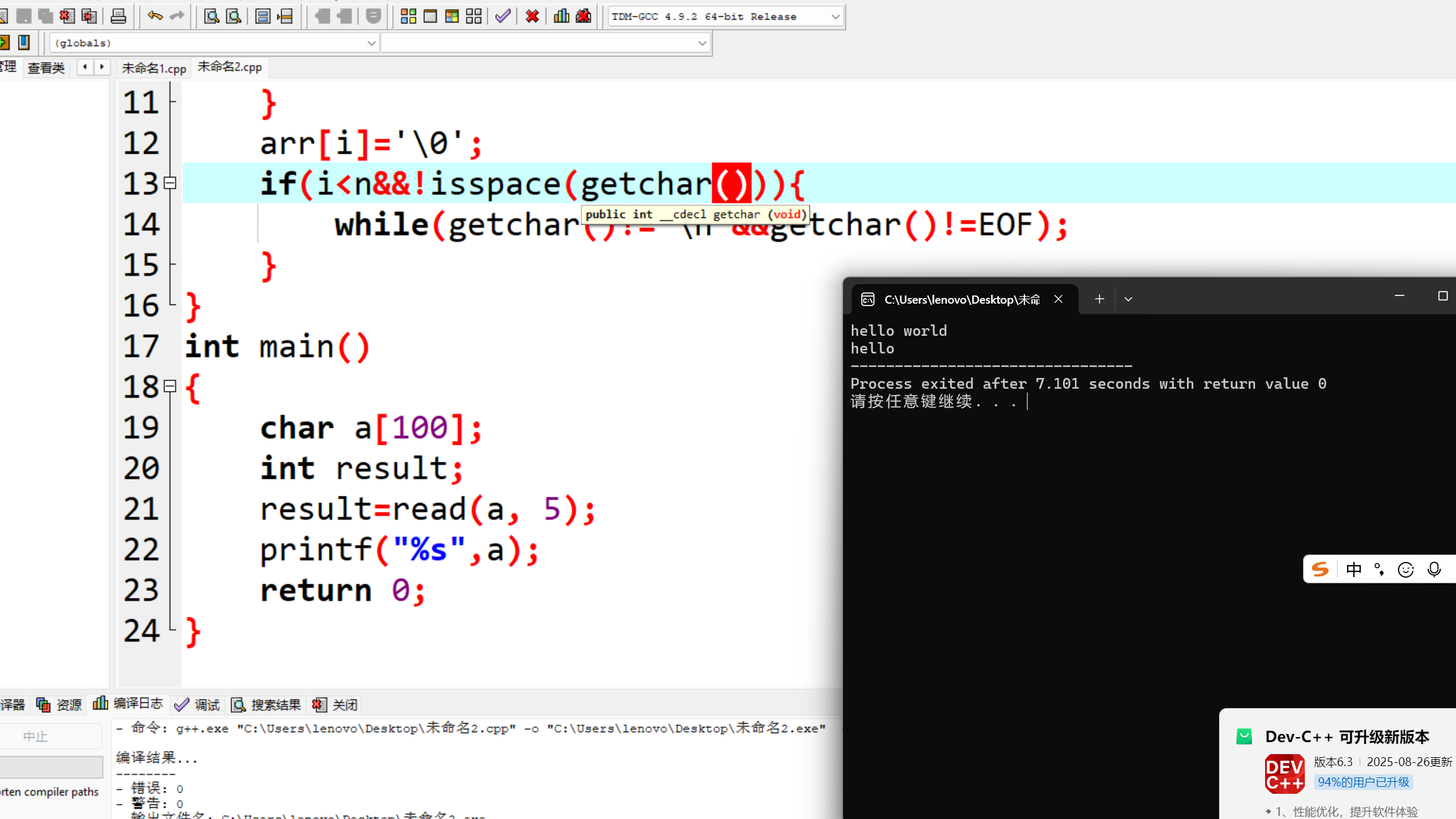Click the Delete profiling information icon
This screenshot has width=1456, height=819.
click(x=583, y=16)
